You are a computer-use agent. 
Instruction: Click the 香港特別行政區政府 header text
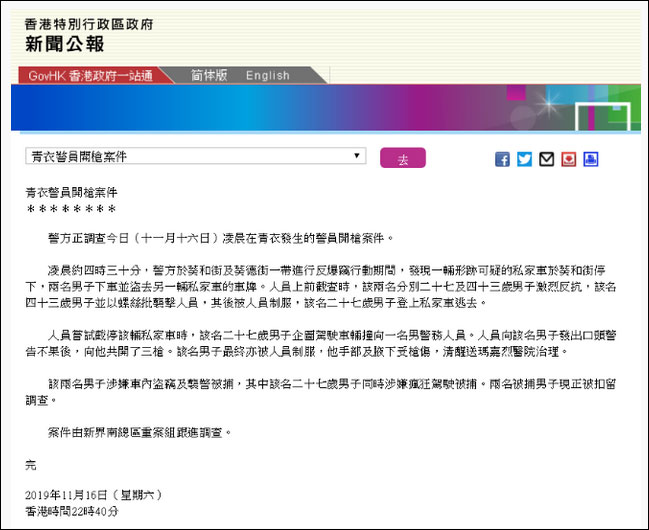[89, 24]
